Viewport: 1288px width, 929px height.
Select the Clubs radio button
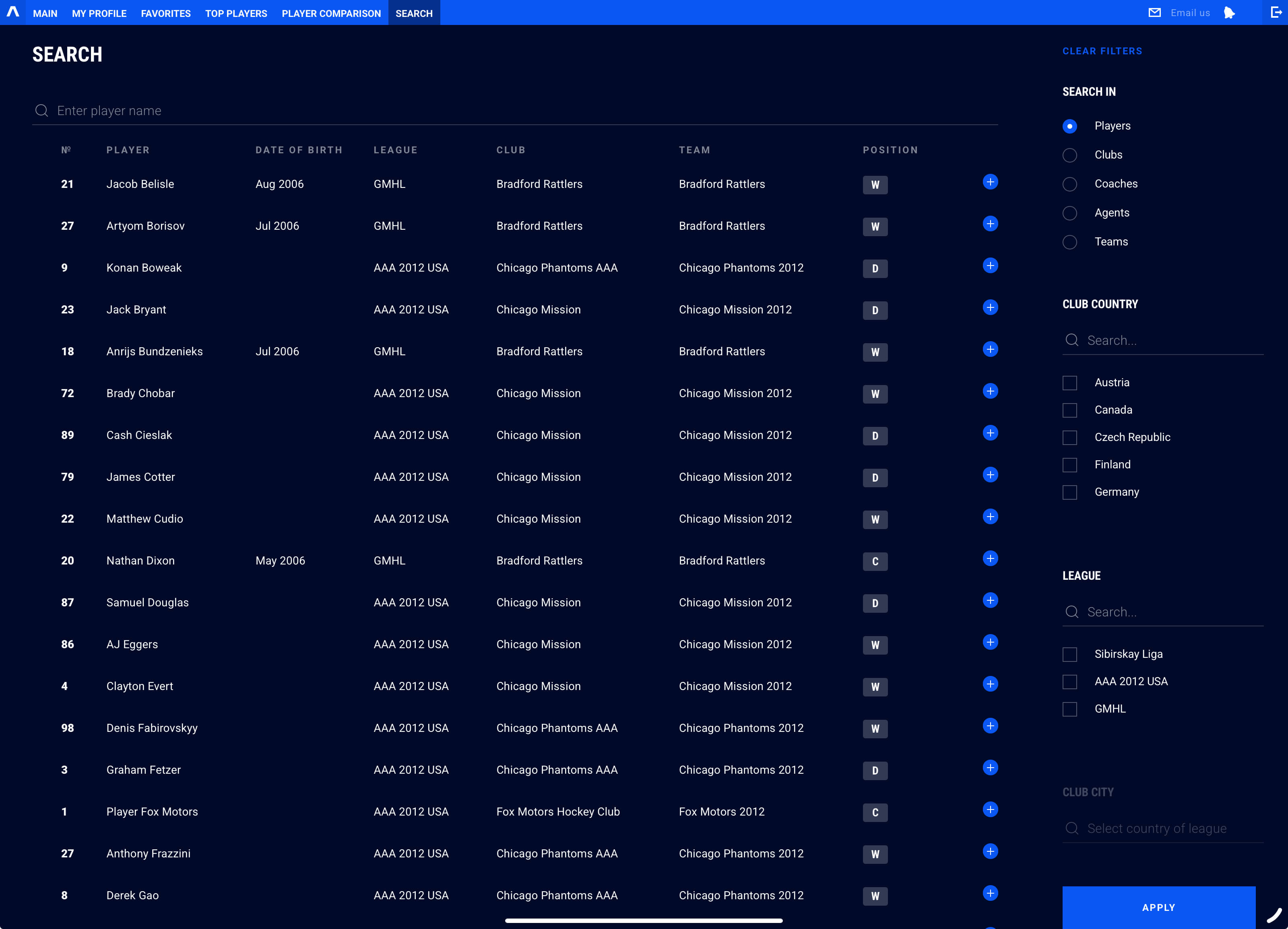pyautogui.click(x=1069, y=155)
